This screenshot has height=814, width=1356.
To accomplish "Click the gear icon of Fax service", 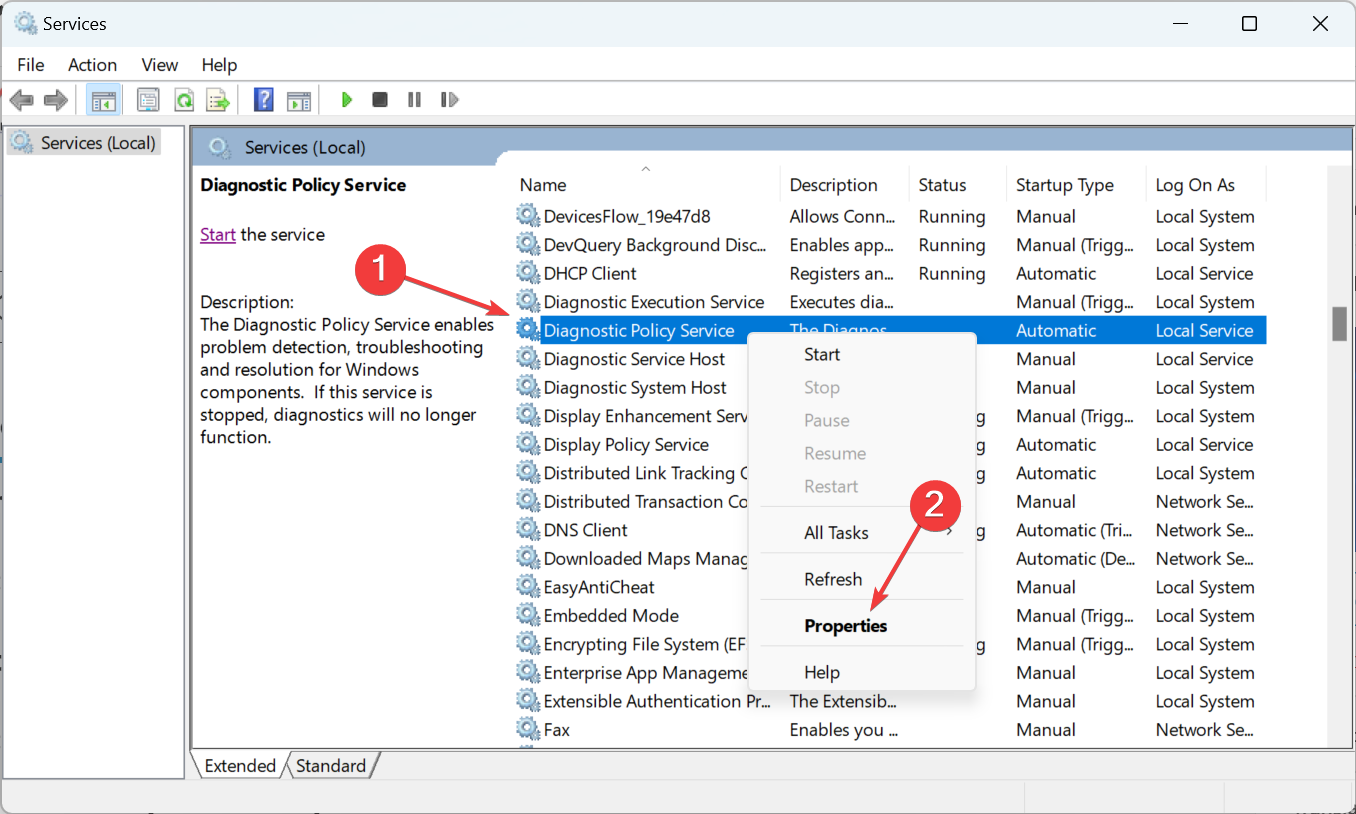I will click(527, 730).
